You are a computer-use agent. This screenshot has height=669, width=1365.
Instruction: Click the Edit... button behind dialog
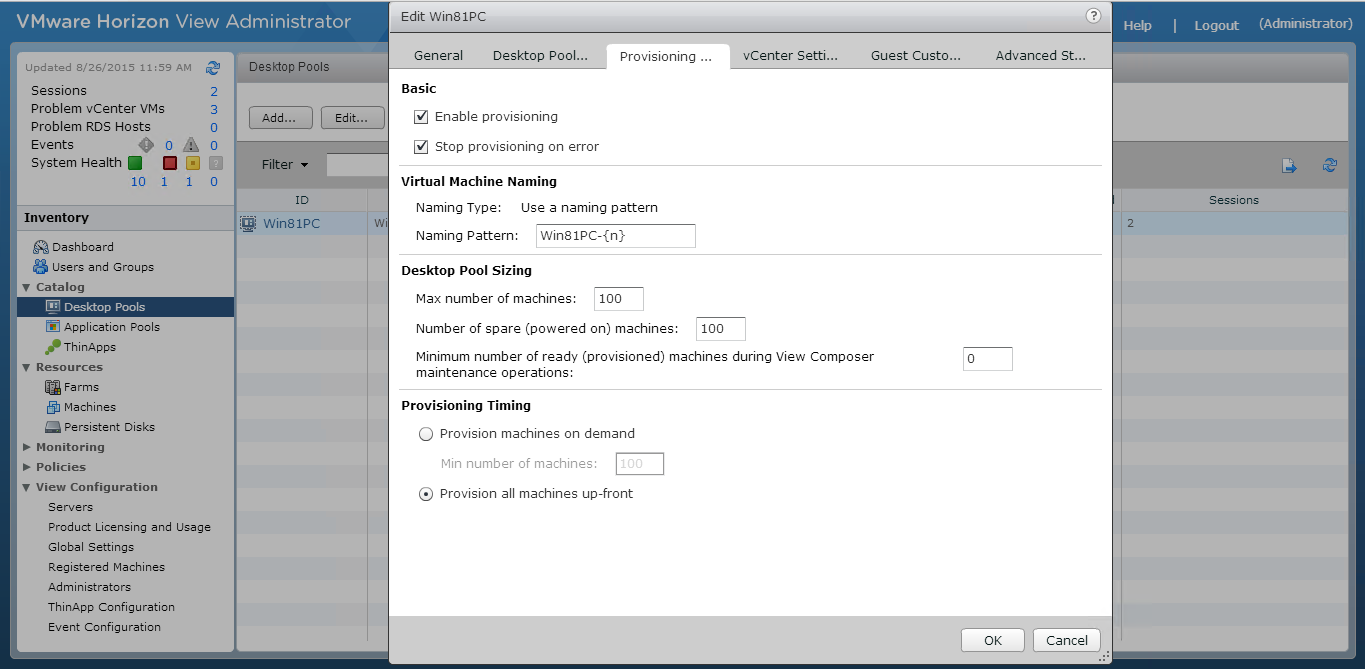(x=352, y=118)
